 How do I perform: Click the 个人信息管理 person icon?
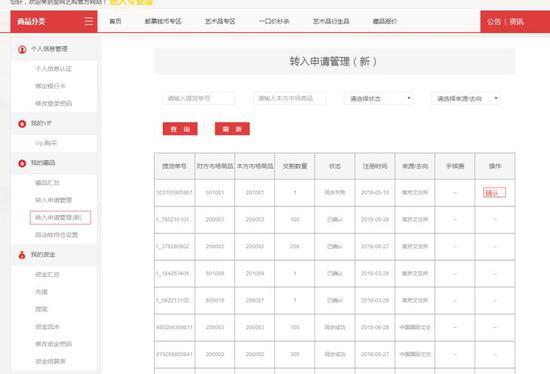tap(22, 49)
